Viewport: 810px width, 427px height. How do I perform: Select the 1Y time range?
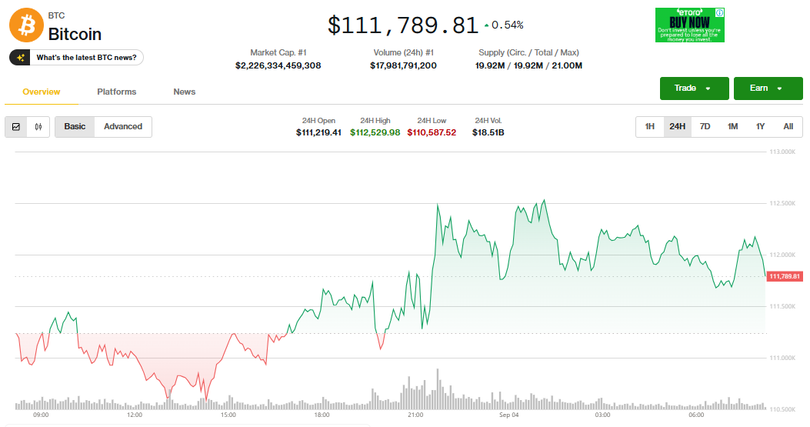click(760, 127)
